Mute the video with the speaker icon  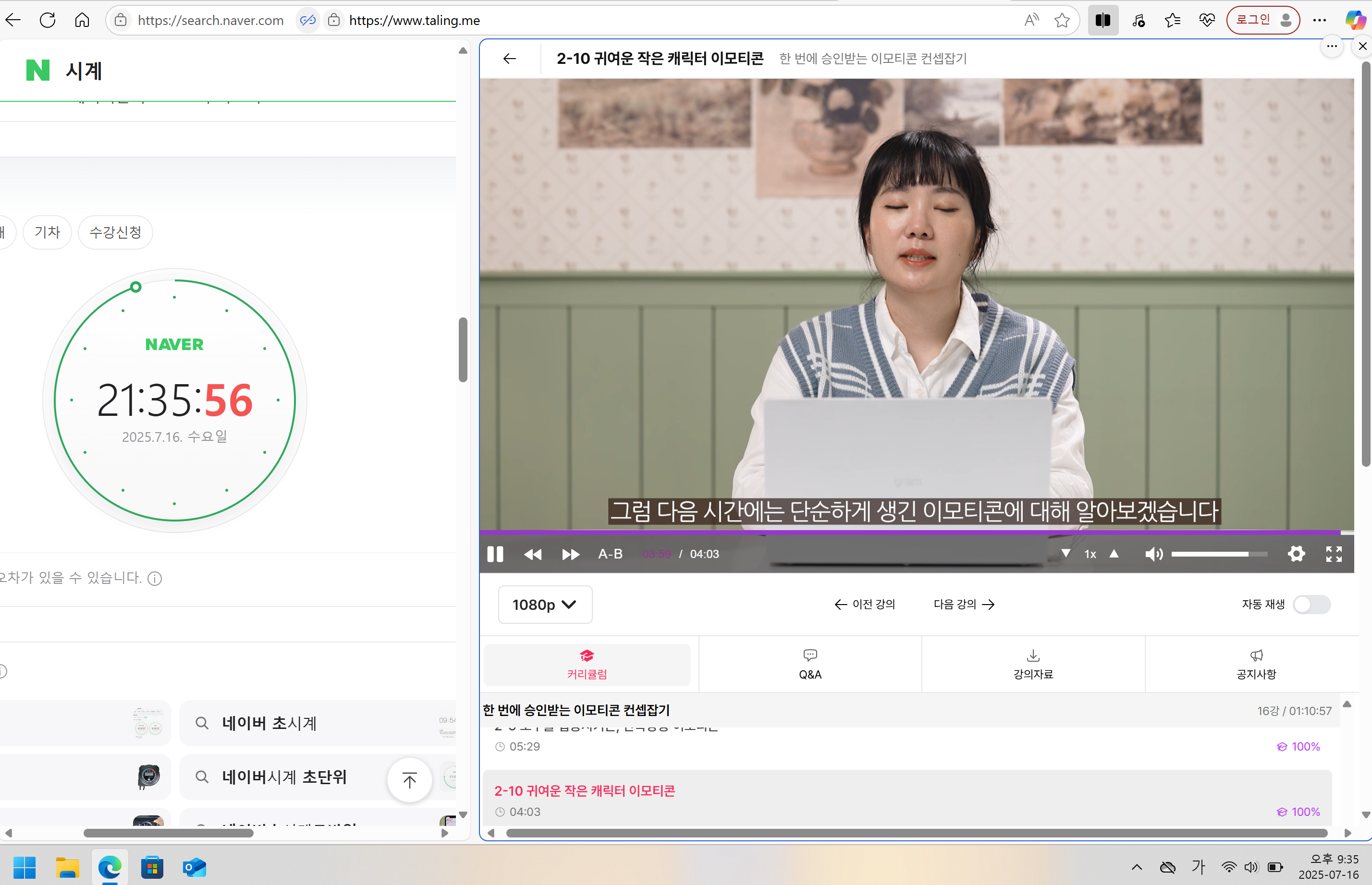(1154, 553)
